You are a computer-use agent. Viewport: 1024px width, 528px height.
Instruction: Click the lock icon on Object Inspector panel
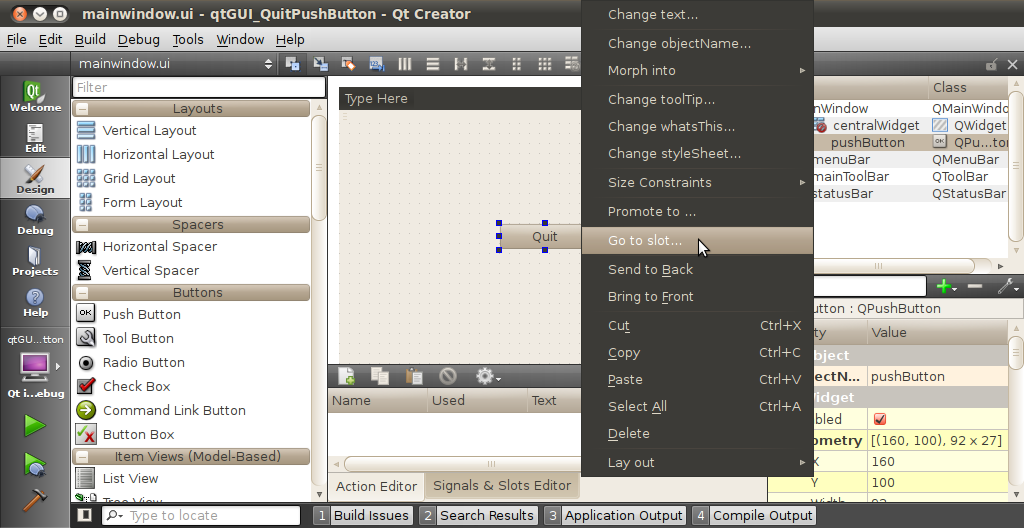[991, 64]
